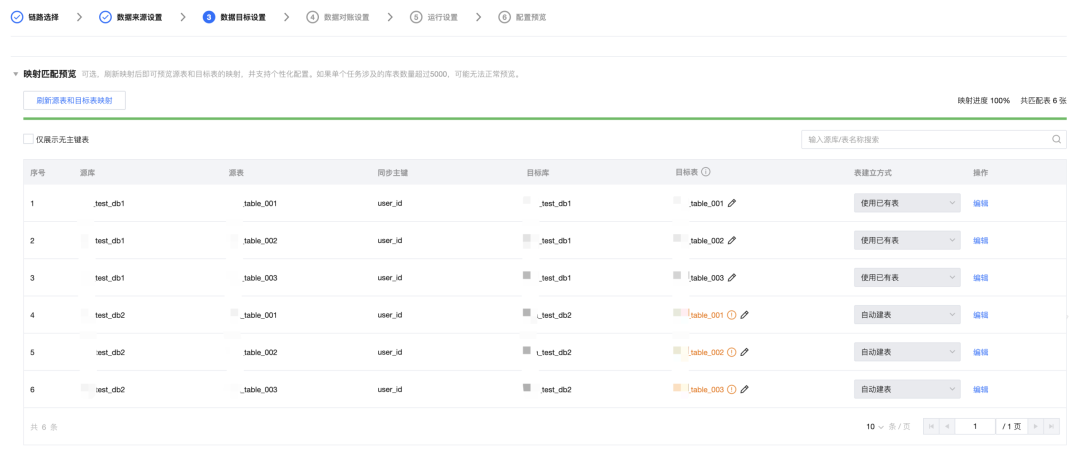Click orange warning icon in row 4
This screenshot has height=450, width=1080.
(x=731, y=315)
